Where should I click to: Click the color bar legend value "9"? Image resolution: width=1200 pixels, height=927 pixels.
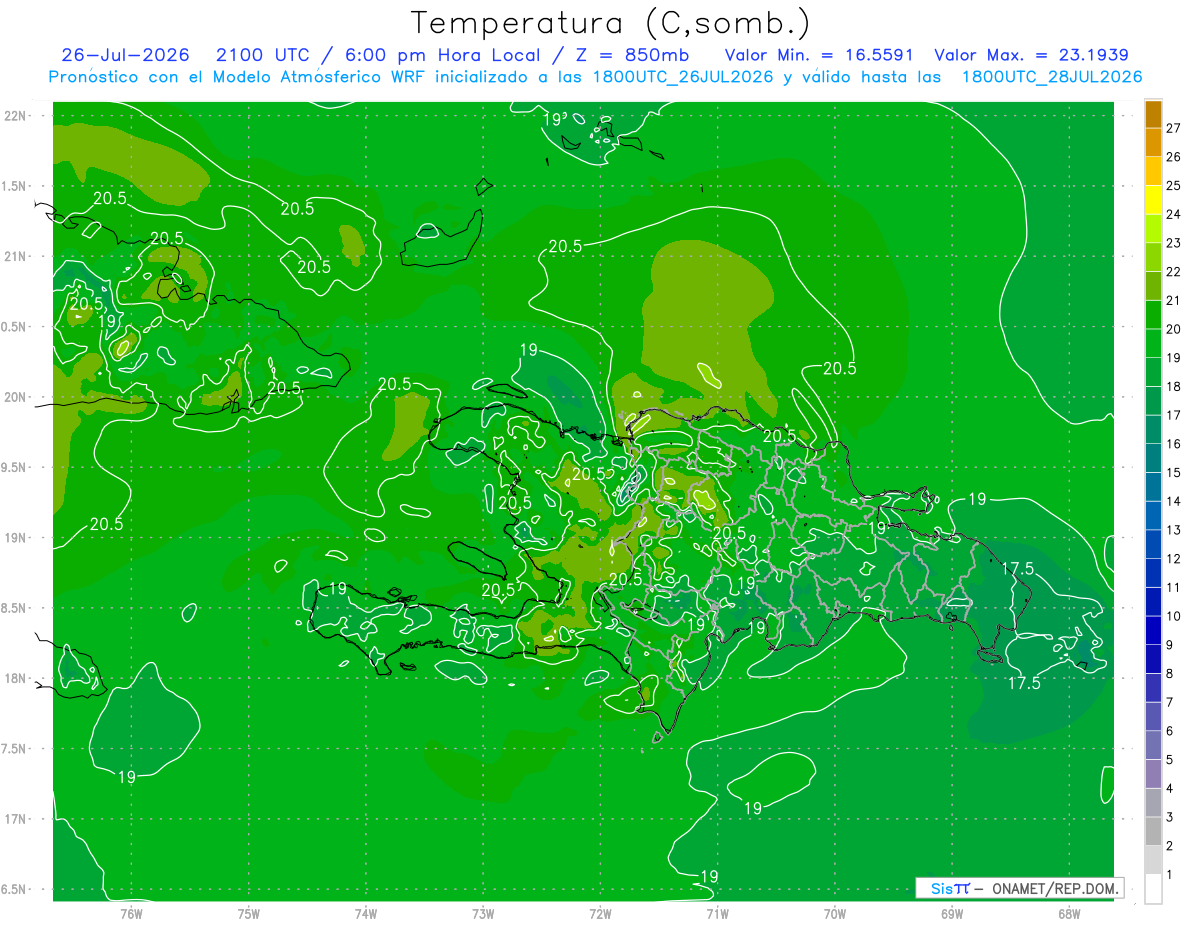click(x=1169, y=645)
